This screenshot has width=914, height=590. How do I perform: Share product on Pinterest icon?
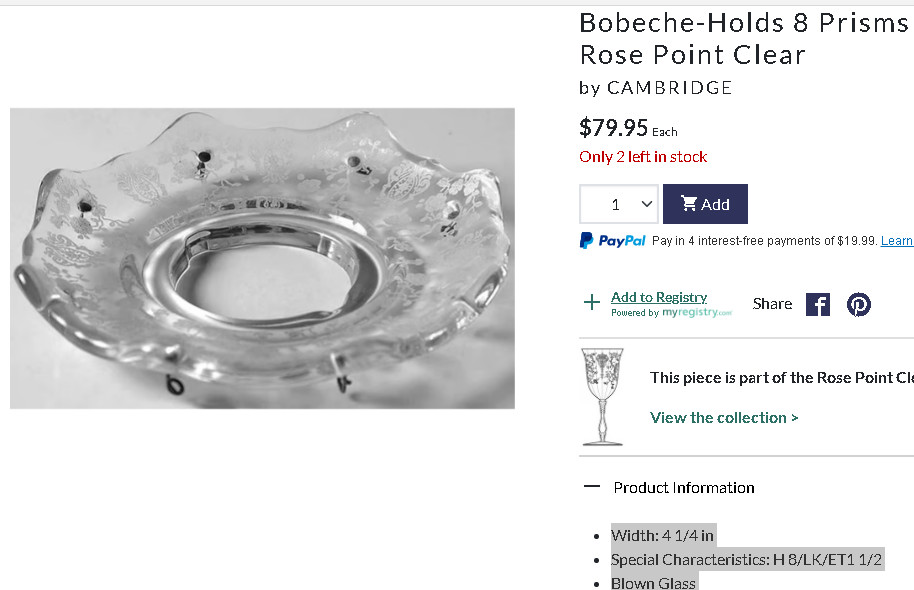click(859, 304)
